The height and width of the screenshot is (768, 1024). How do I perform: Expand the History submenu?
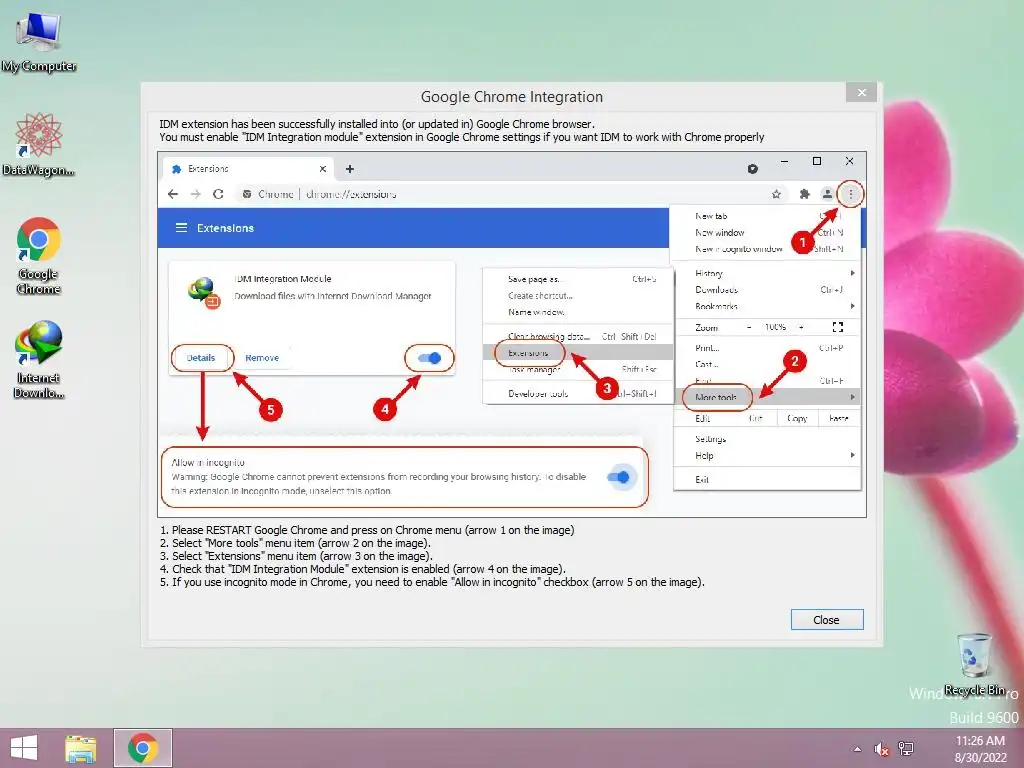coord(767,274)
